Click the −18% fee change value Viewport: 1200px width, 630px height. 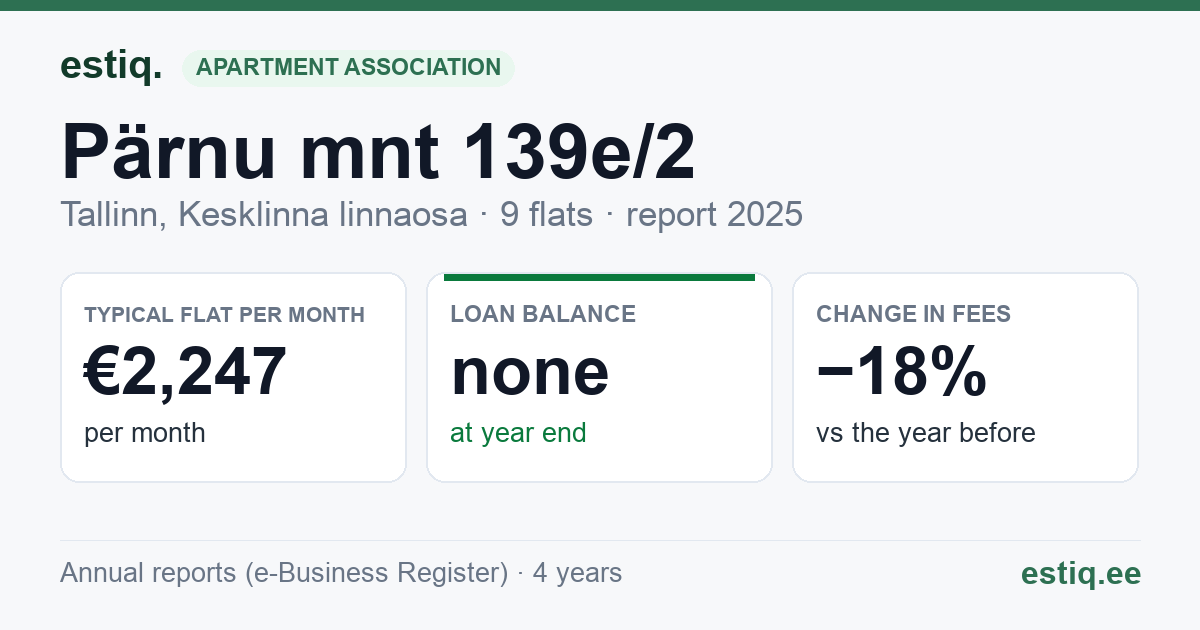coord(902,372)
